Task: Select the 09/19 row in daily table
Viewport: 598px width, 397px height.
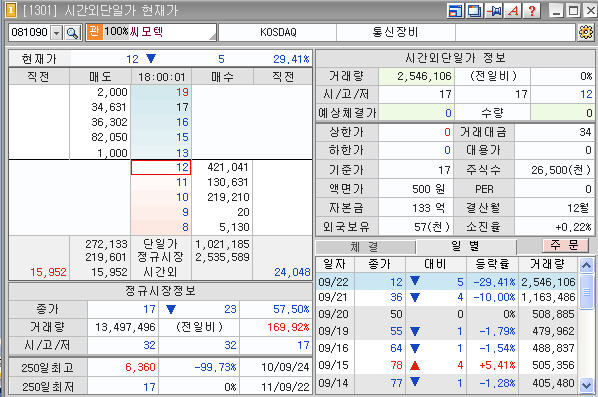Action: coord(446,331)
